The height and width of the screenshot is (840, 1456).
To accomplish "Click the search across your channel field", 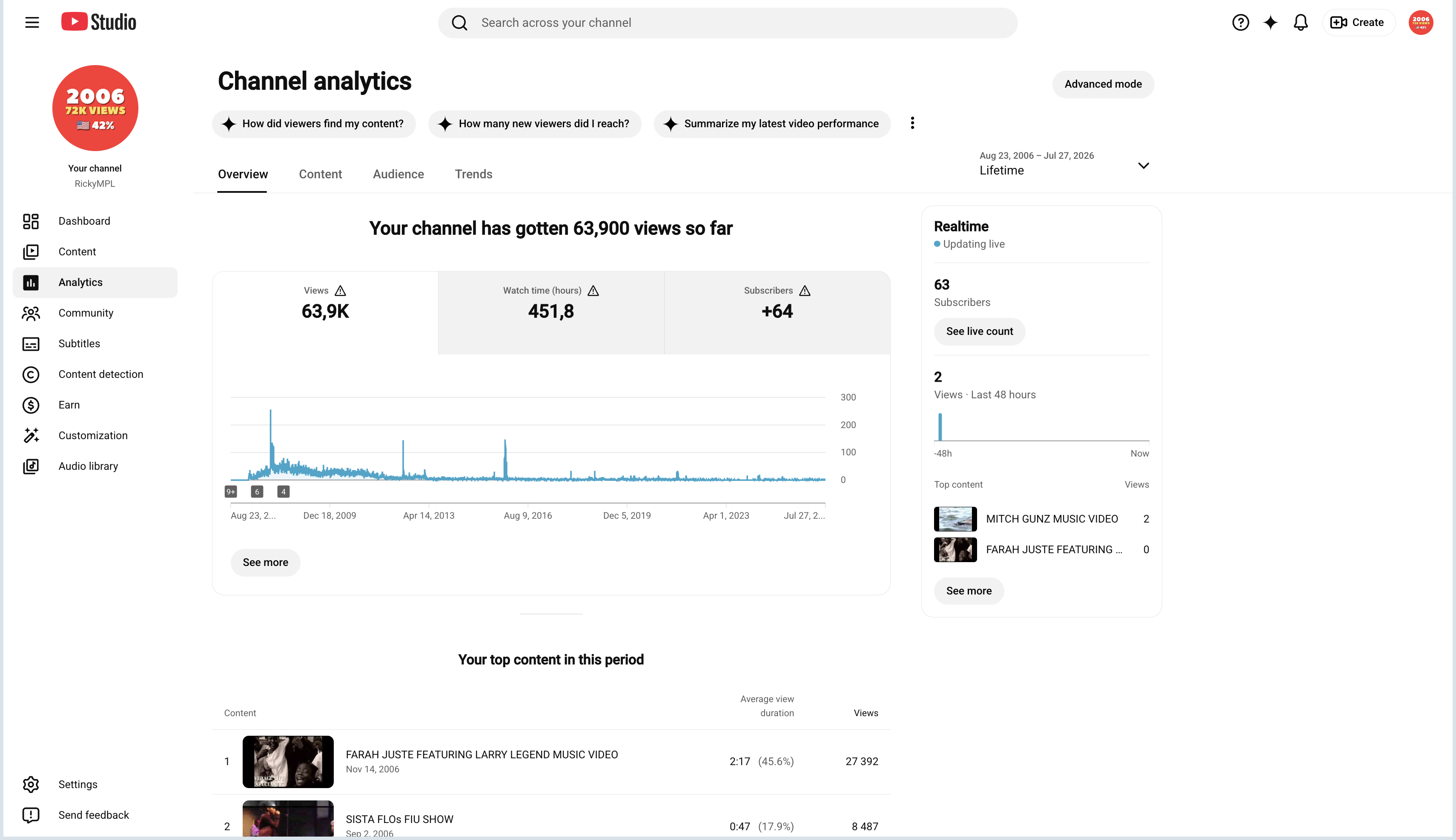I will (x=728, y=23).
